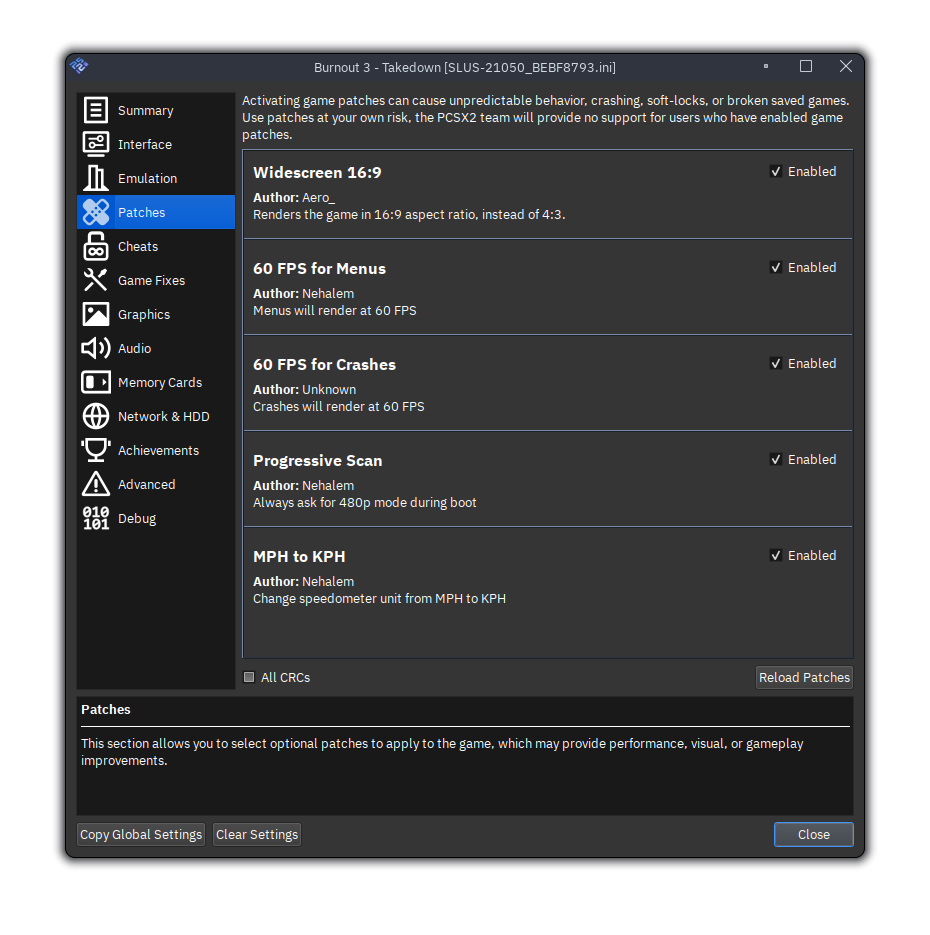Click the Cheats padlock icon

click(96, 247)
